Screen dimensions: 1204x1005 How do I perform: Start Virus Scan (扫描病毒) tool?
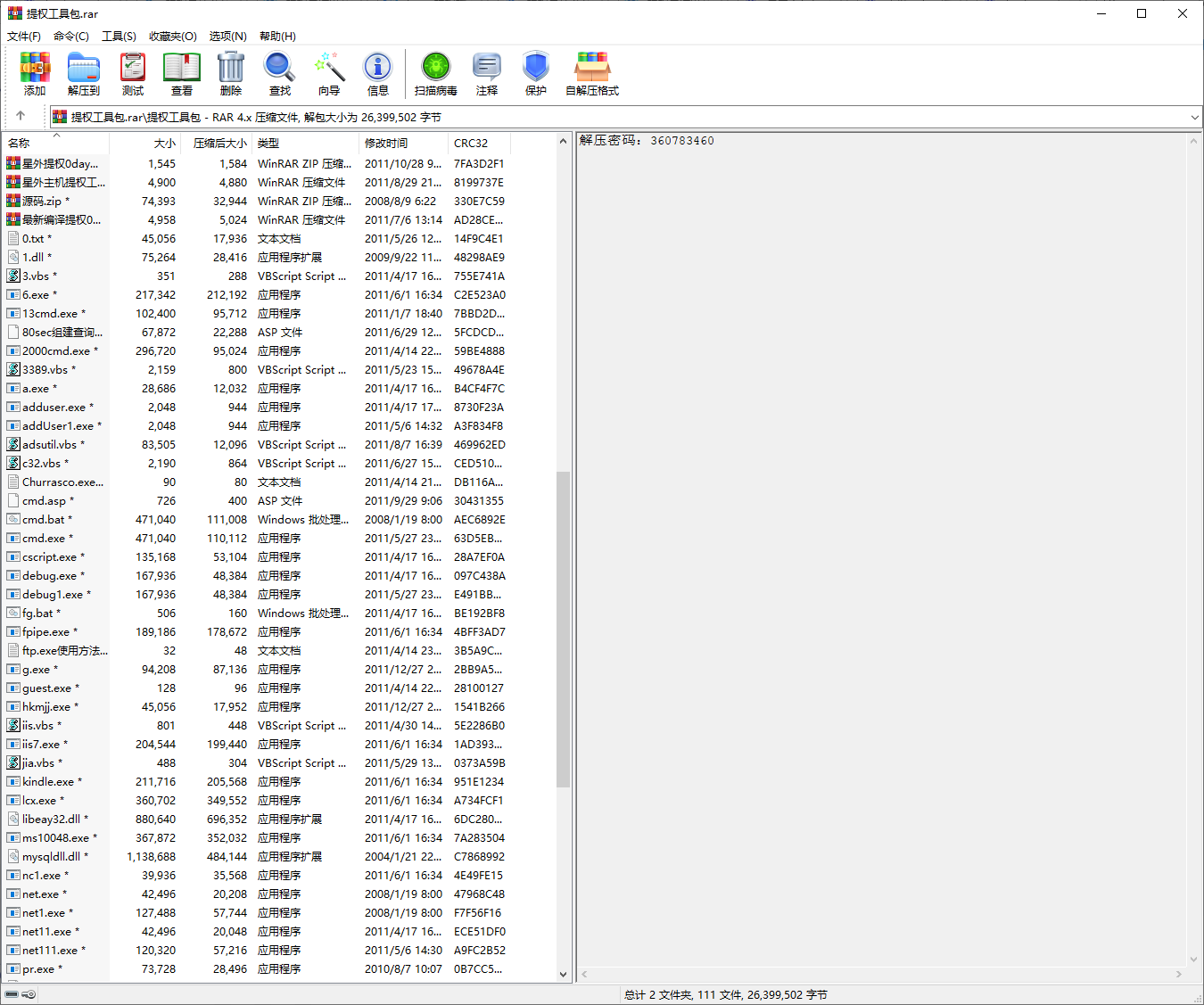click(436, 73)
